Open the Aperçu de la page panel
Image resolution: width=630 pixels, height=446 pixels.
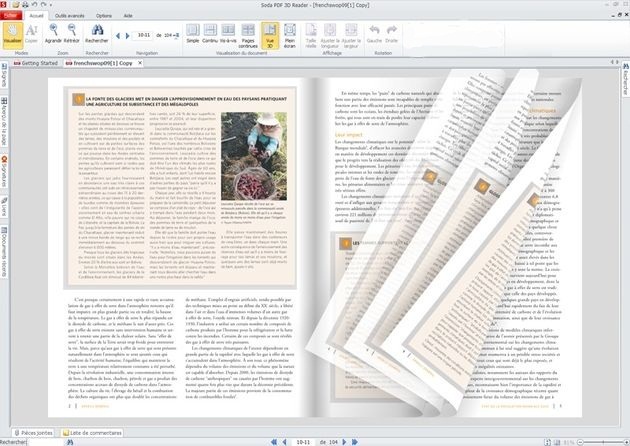pyautogui.click(x=4, y=121)
